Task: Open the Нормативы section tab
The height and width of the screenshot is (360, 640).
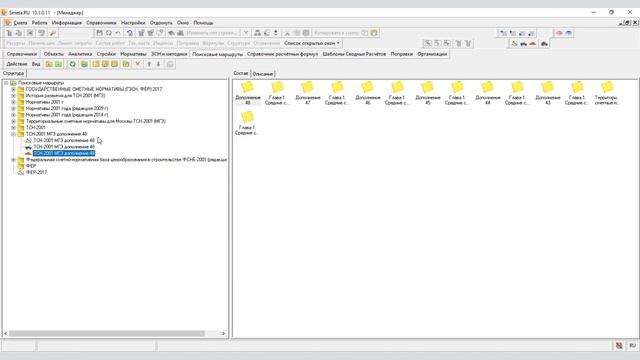Action: point(133,54)
